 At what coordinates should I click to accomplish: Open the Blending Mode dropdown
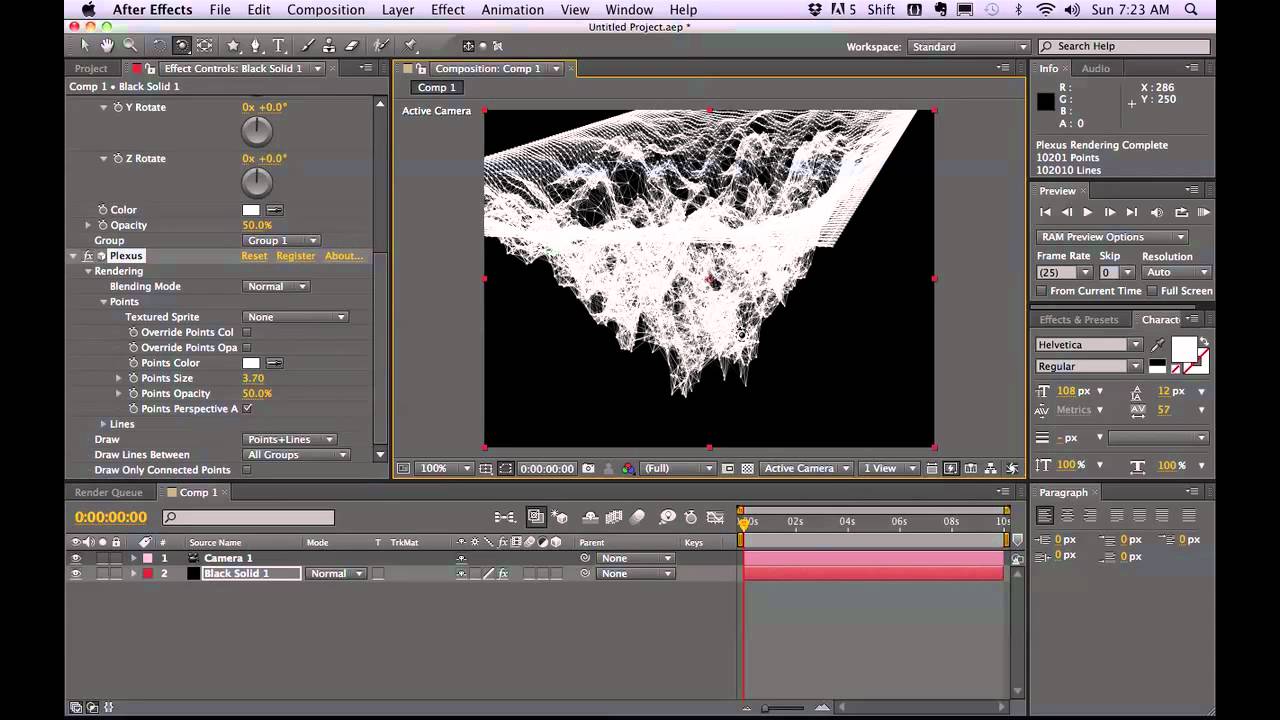coord(276,286)
